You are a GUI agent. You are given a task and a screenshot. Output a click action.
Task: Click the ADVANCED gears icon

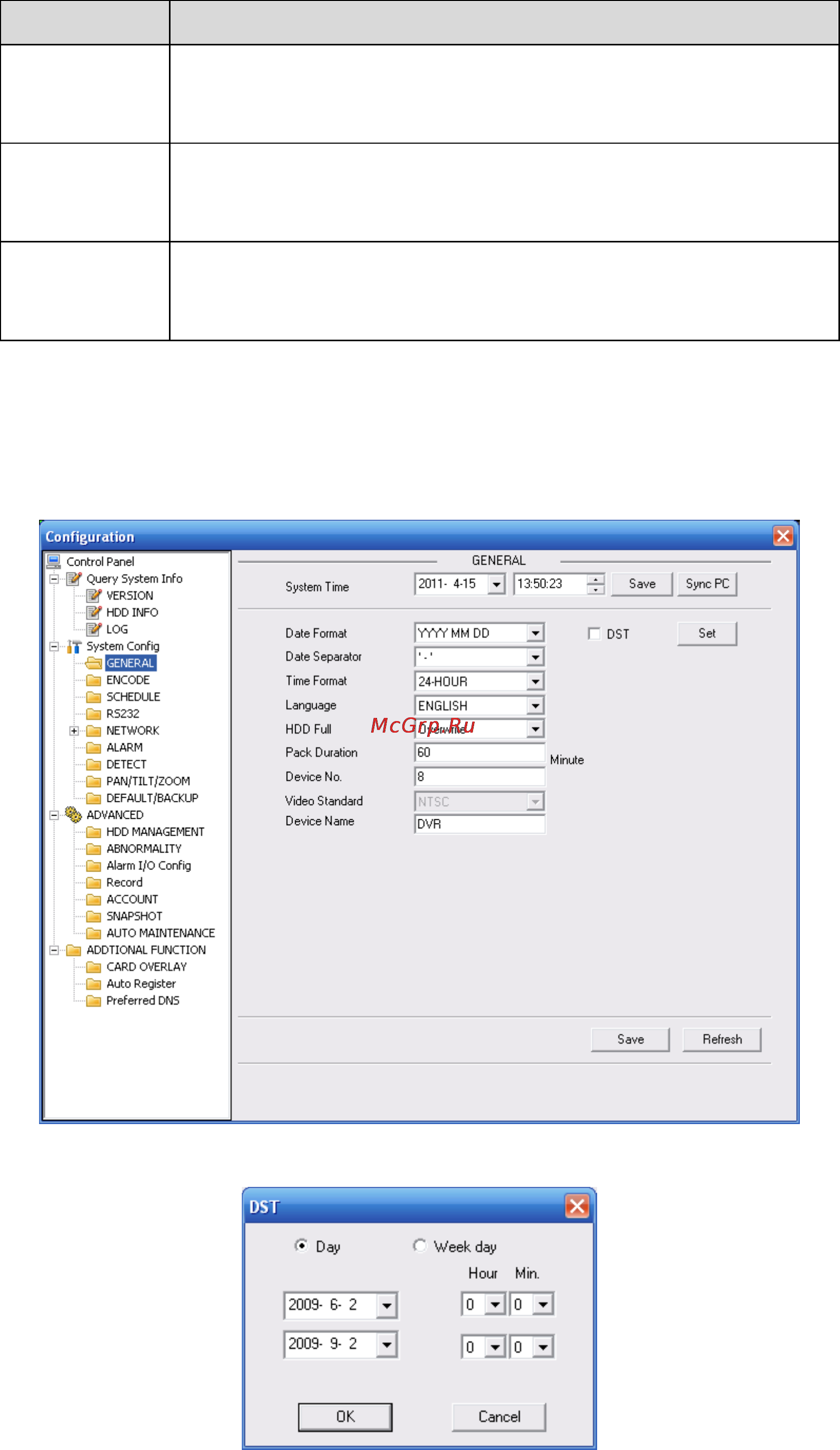(73, 815)
